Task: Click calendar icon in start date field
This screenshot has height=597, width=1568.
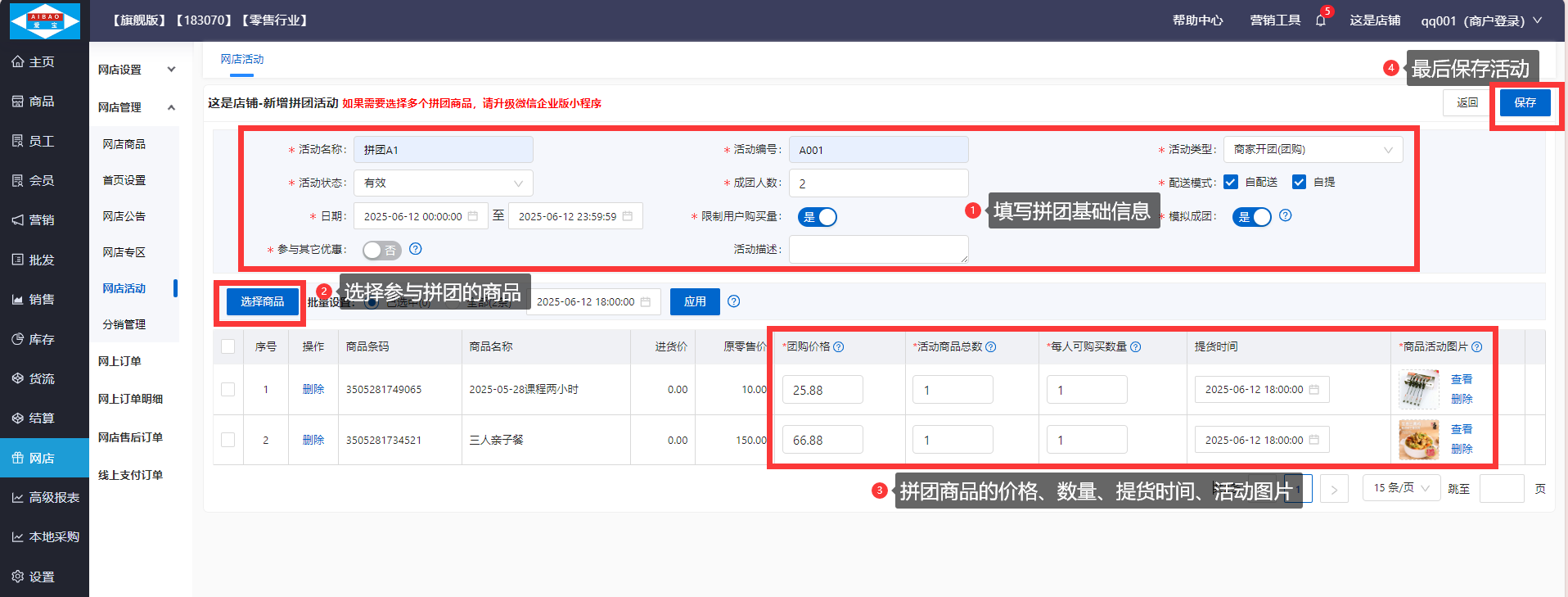Action: pyautogui.click(x=472, y=216)
